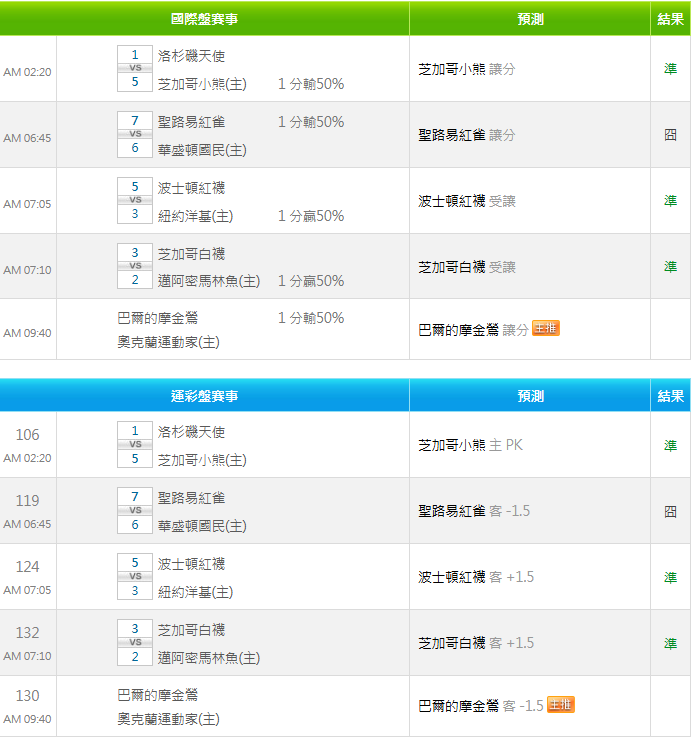Click the 囧 result for 聖路易紅雀 客 -1.5
The width and height of the screenshot is (692, 743).
pyautogui.click(x=670, y=511)
